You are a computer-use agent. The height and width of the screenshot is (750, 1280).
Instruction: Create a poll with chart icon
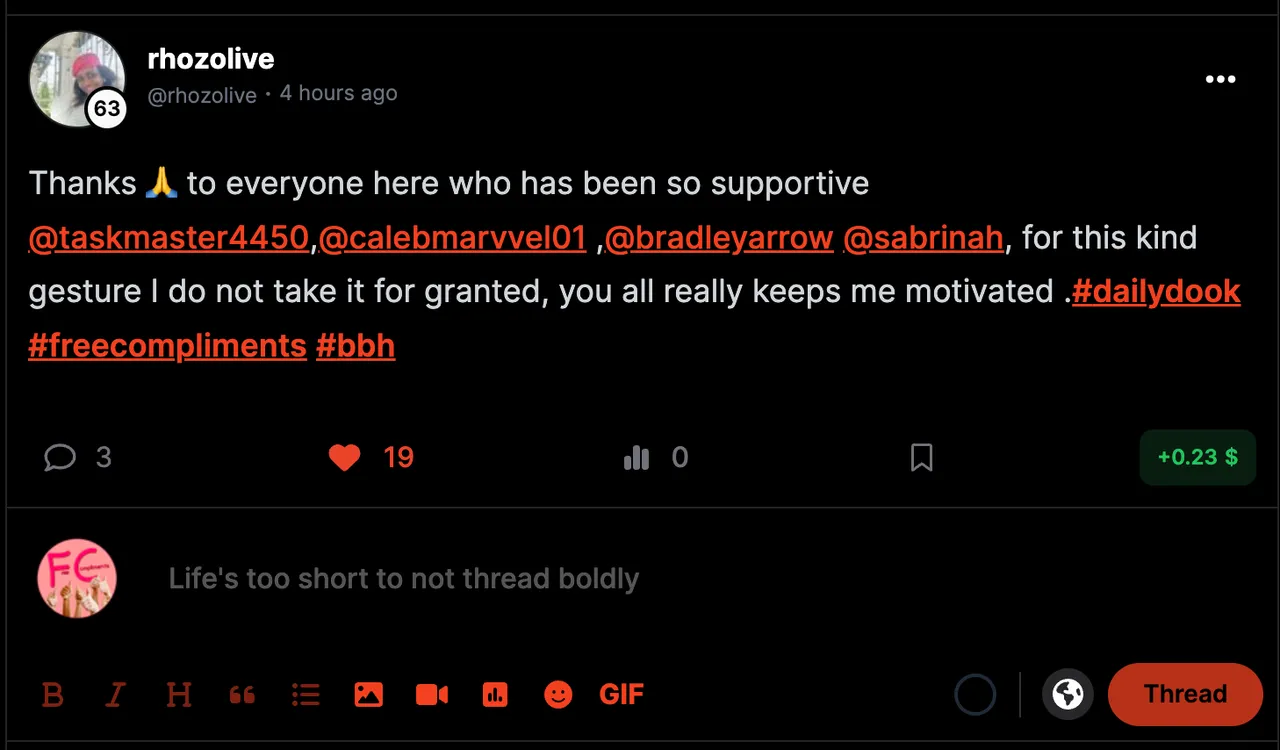point(495,694)
